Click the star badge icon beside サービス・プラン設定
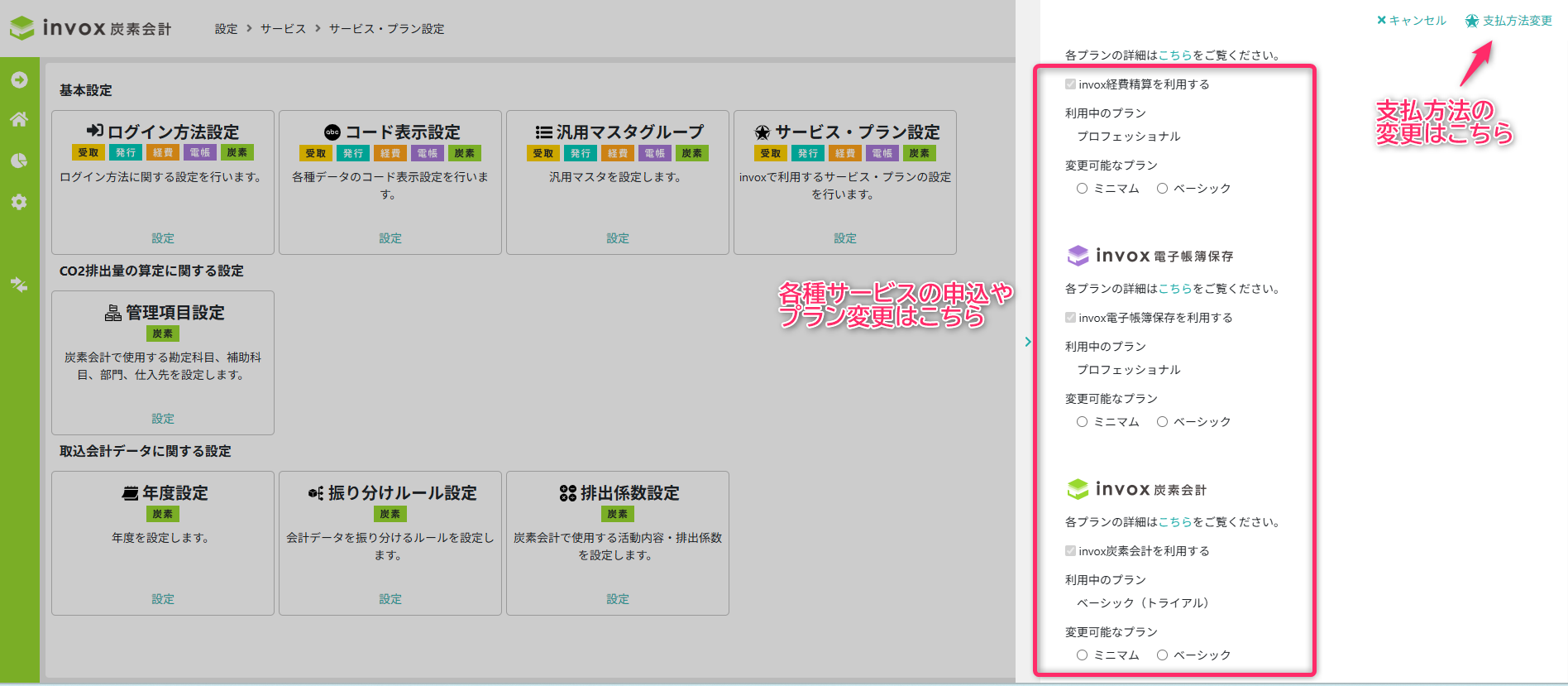1568x686 pixels. point(762,132)
